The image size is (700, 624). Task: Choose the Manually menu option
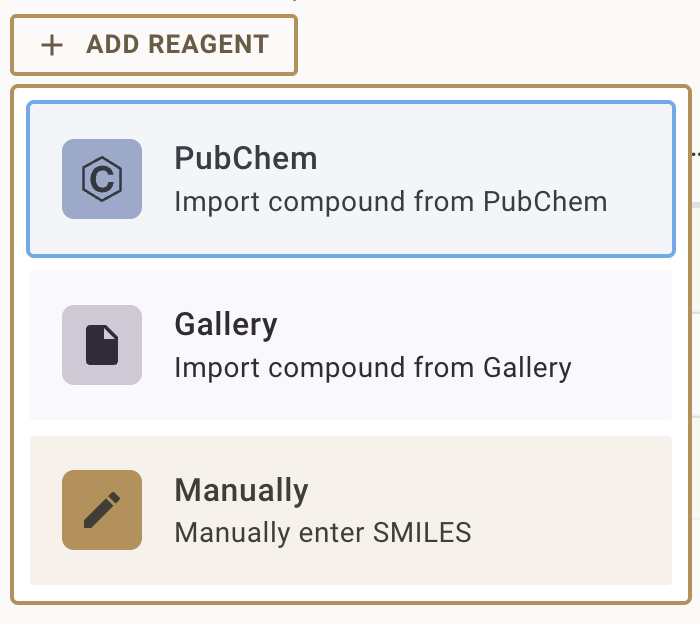click(x=350, y=510)
